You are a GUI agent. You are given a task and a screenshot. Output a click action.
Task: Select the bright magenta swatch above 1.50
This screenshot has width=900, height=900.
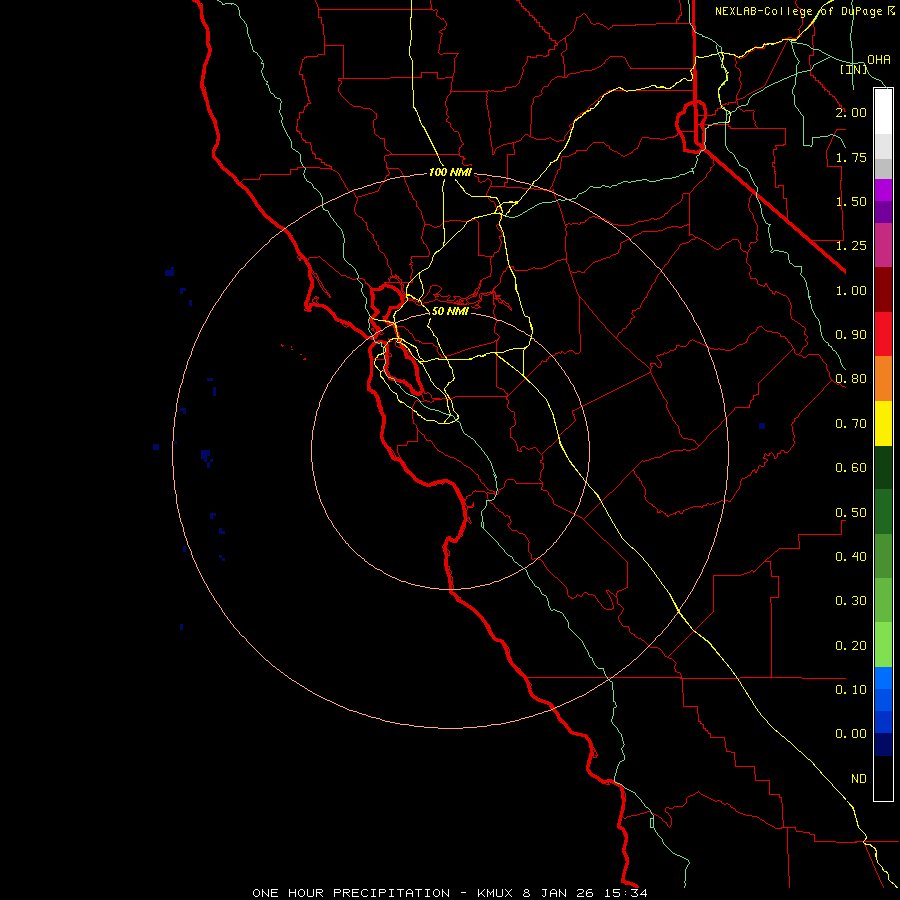[x=883, y=190]
